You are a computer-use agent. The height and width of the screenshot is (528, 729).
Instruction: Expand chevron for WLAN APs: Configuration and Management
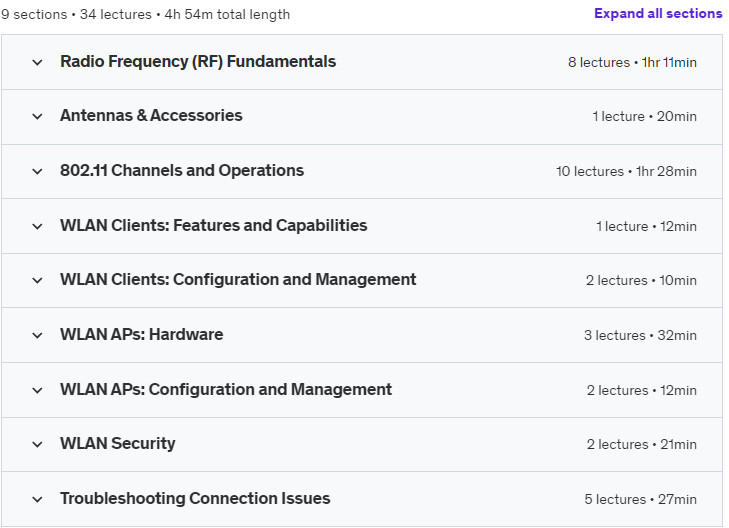point(37,390)
